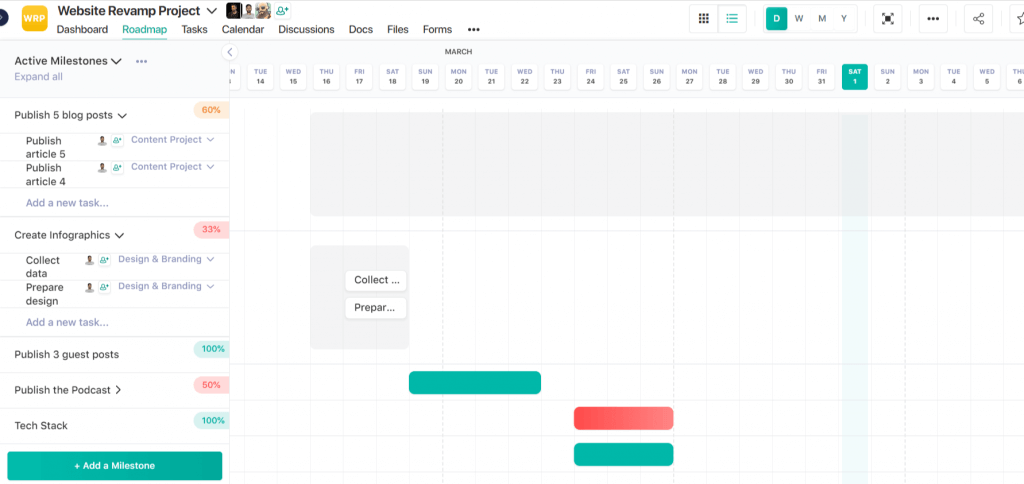Click assignee avatar on Publish article 5
The height and width of the screenshot is (484, 1024).
click(x=102, y=140)
